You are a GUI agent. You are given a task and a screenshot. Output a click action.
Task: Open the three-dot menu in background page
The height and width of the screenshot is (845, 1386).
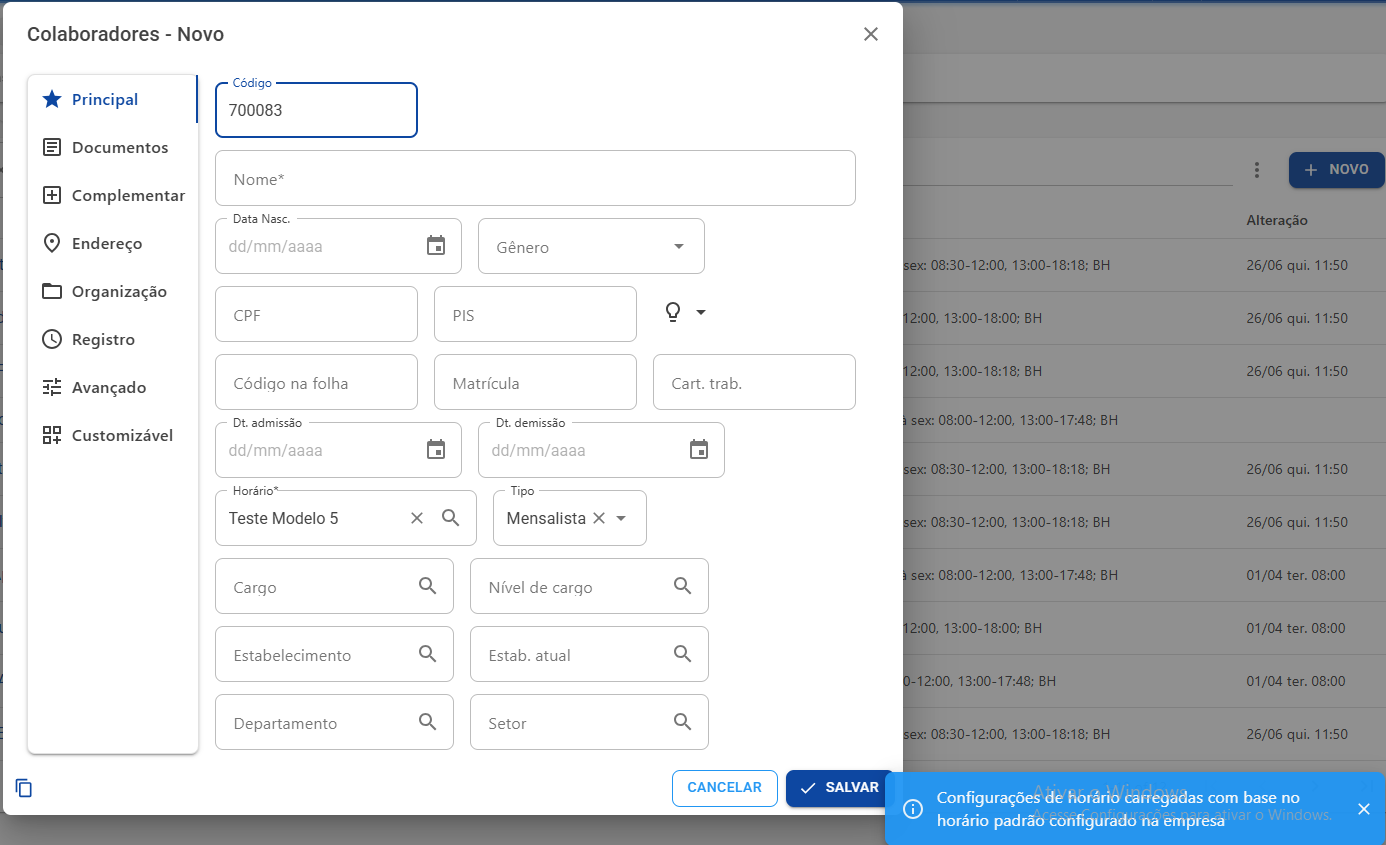1257,170
